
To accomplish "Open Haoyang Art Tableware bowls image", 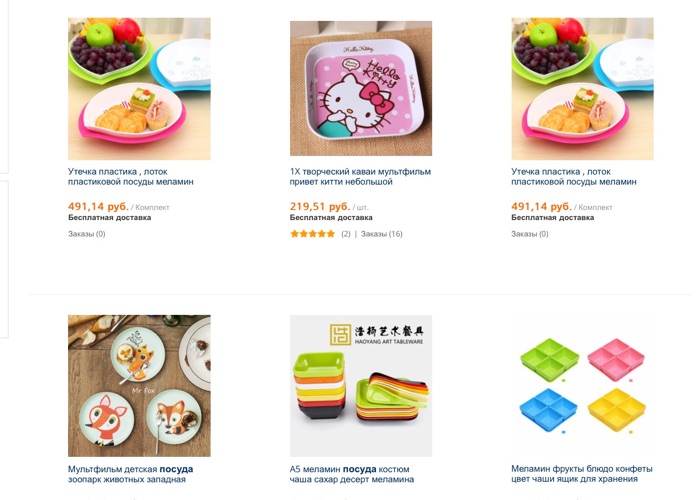I will click(361, 386).
